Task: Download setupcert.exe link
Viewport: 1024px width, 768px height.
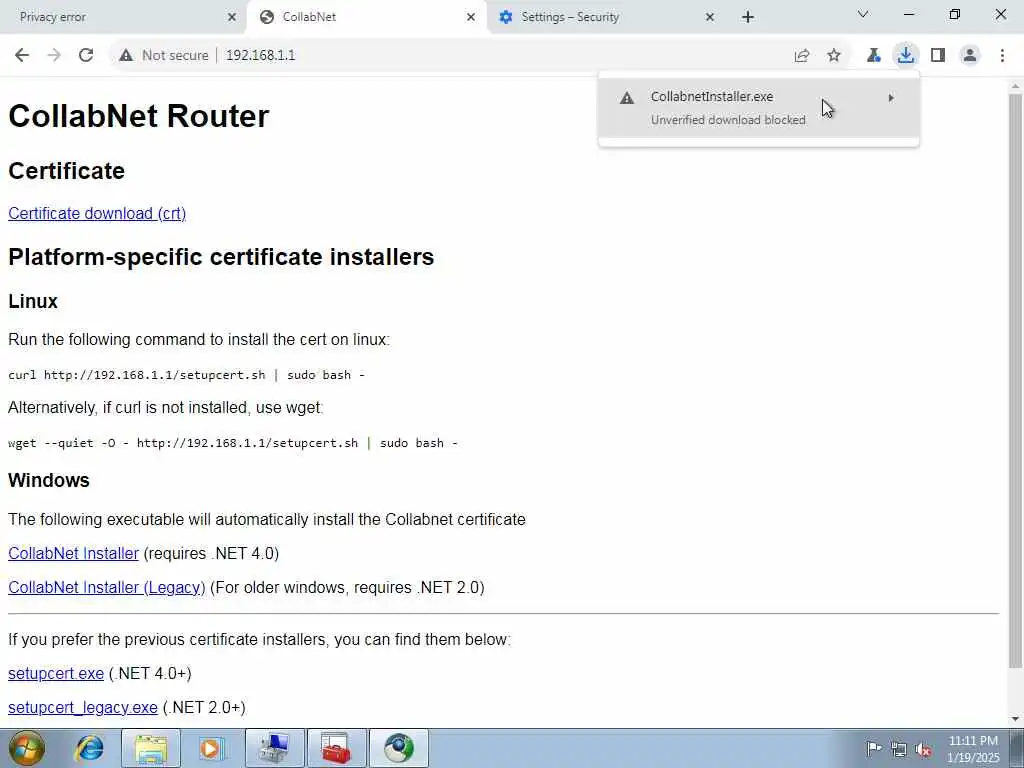Action: (x=56, y=673)
